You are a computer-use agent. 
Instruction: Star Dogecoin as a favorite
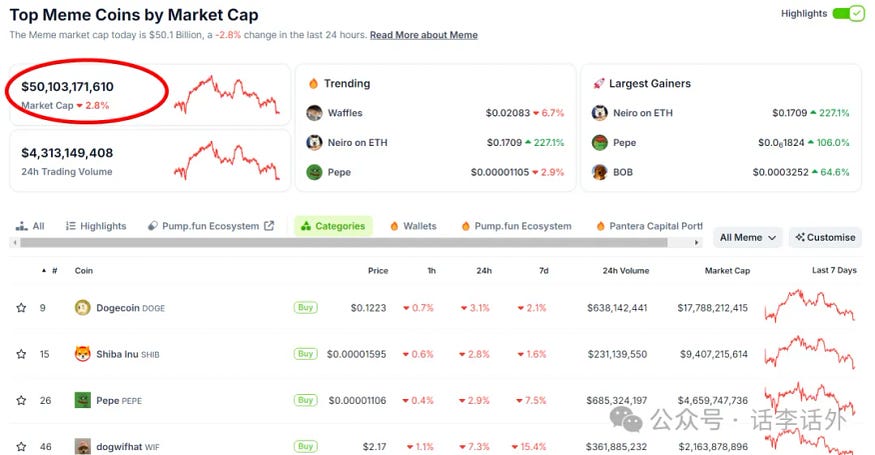21,308
